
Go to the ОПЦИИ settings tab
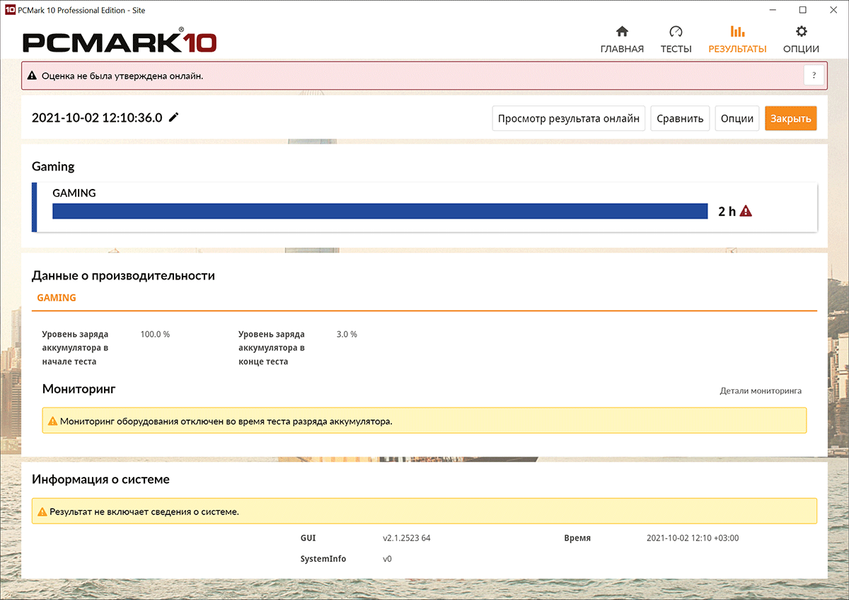tap(801, 40)
